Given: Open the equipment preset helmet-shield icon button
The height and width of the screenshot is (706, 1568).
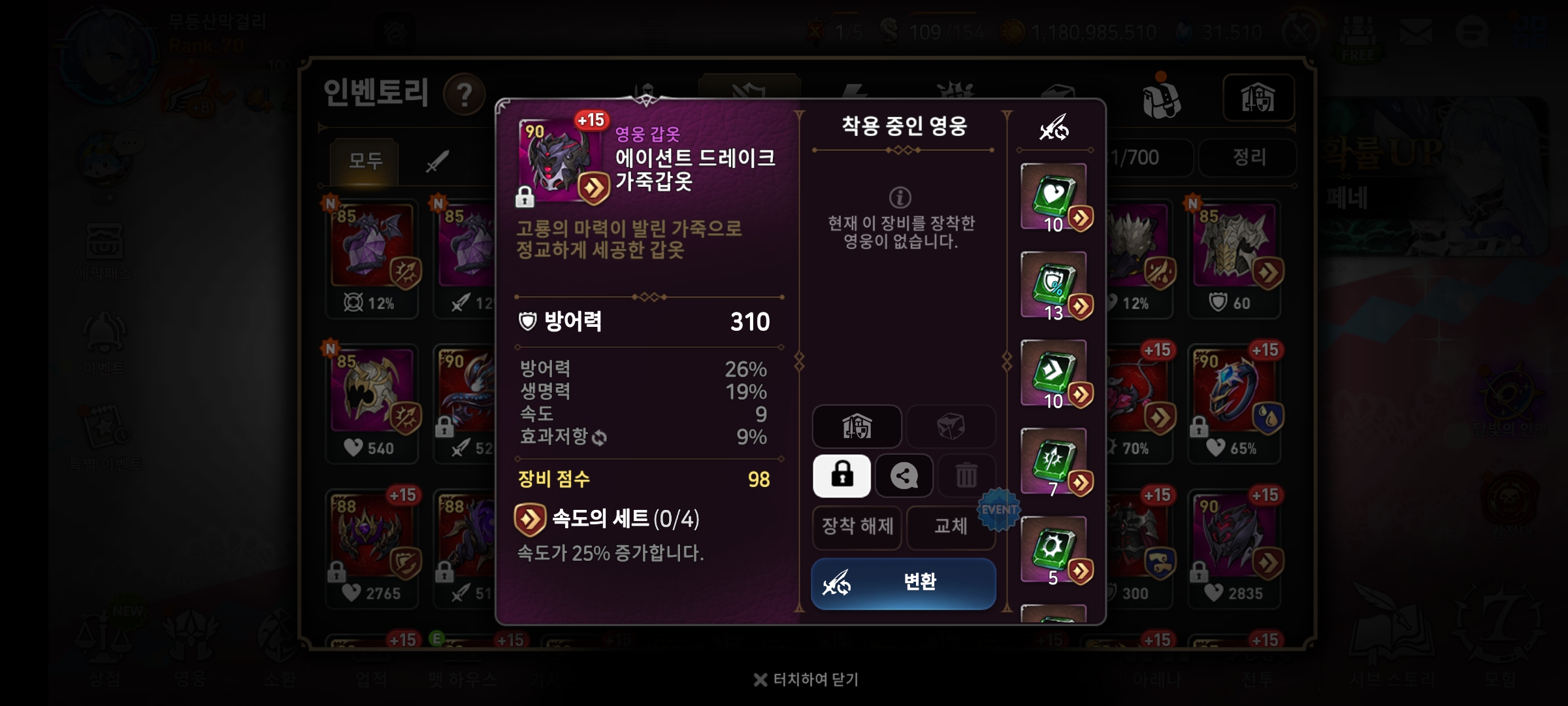Looking at the screenshot, I should (x=857, y=427).
